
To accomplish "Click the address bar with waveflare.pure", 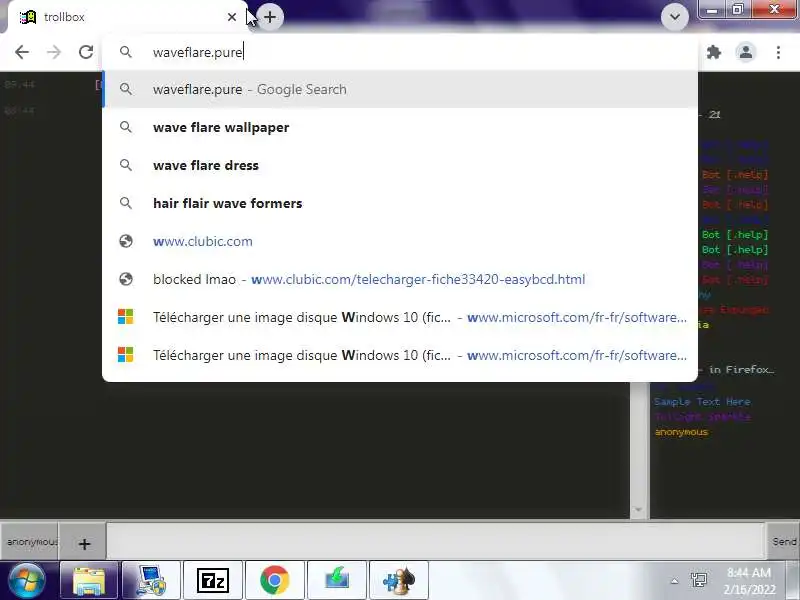I will pos(398,52).
